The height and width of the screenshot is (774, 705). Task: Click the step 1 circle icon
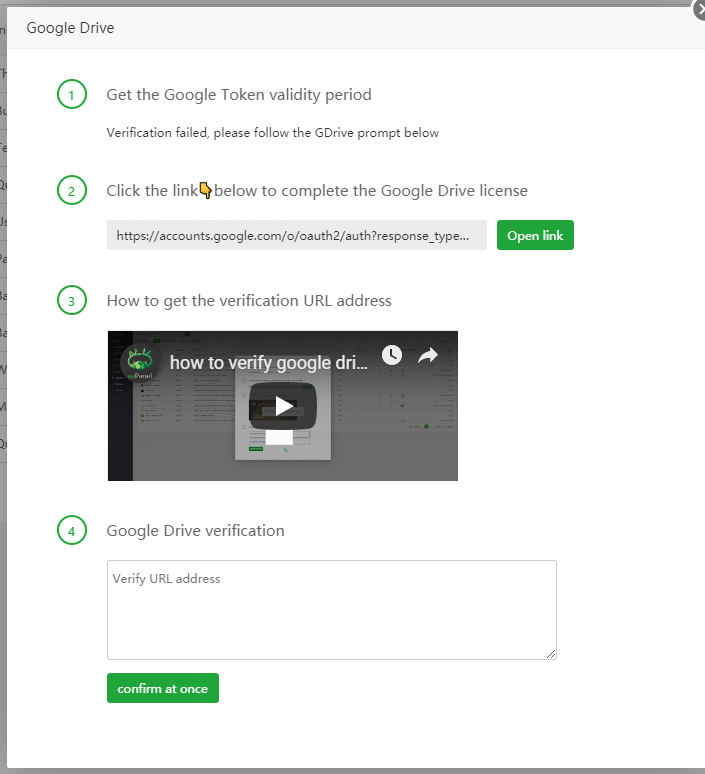pos(72,94)
